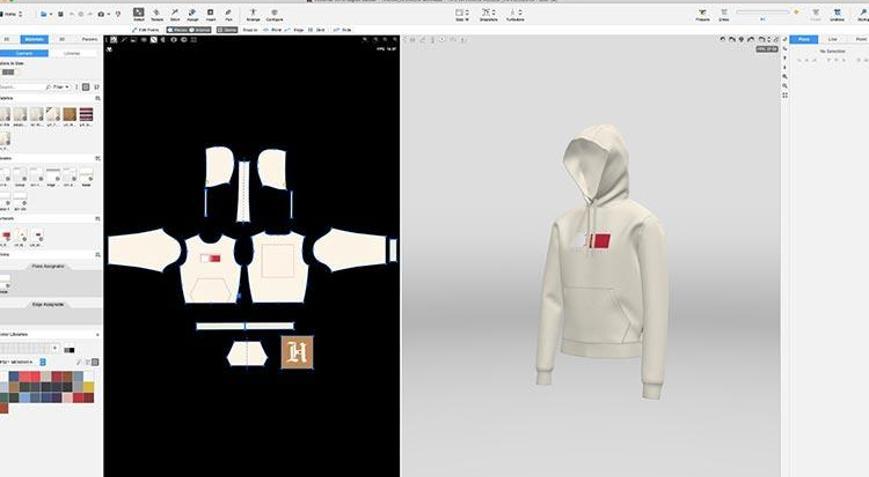This screenshot has width=869, height=477.
Task: Click the Dress avatar icon
Action: point(724,14)
